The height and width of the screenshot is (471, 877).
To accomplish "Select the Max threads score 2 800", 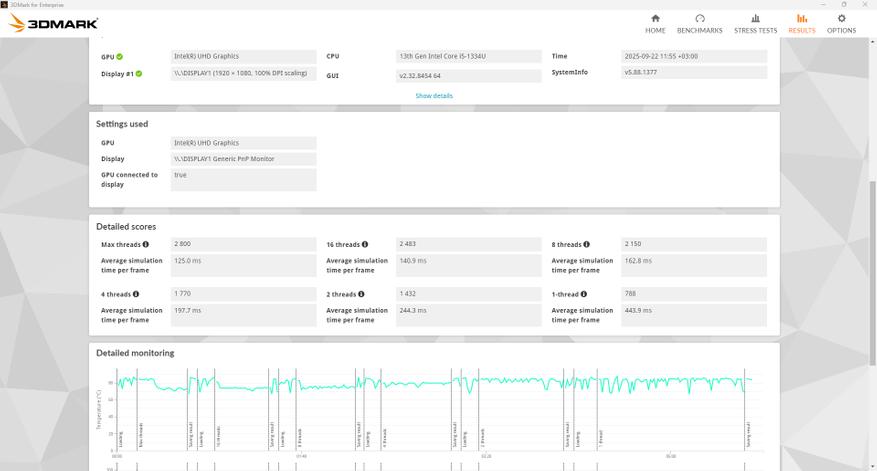I will (243, 244).
